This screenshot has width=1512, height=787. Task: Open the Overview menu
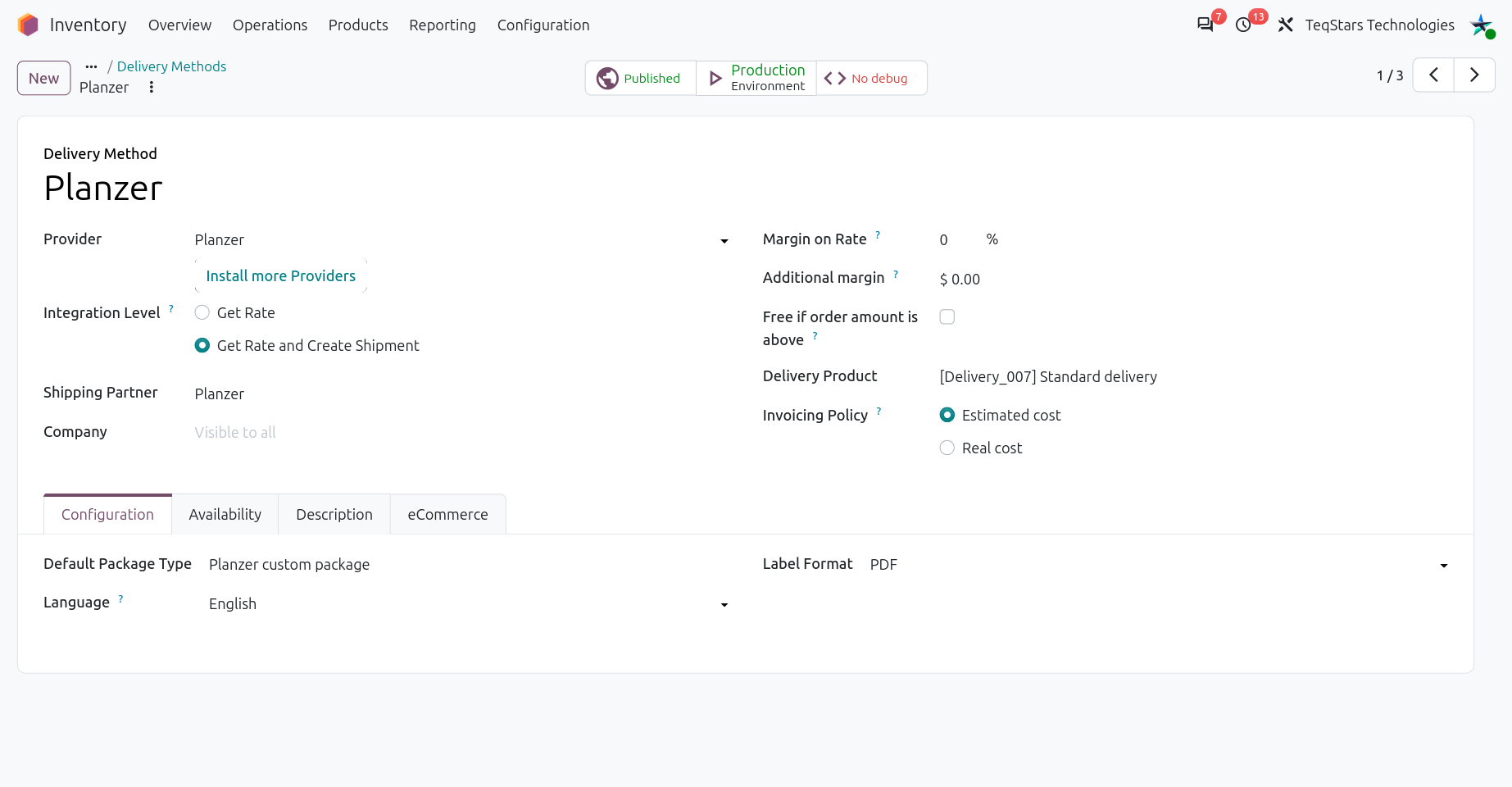pos(179,25)
